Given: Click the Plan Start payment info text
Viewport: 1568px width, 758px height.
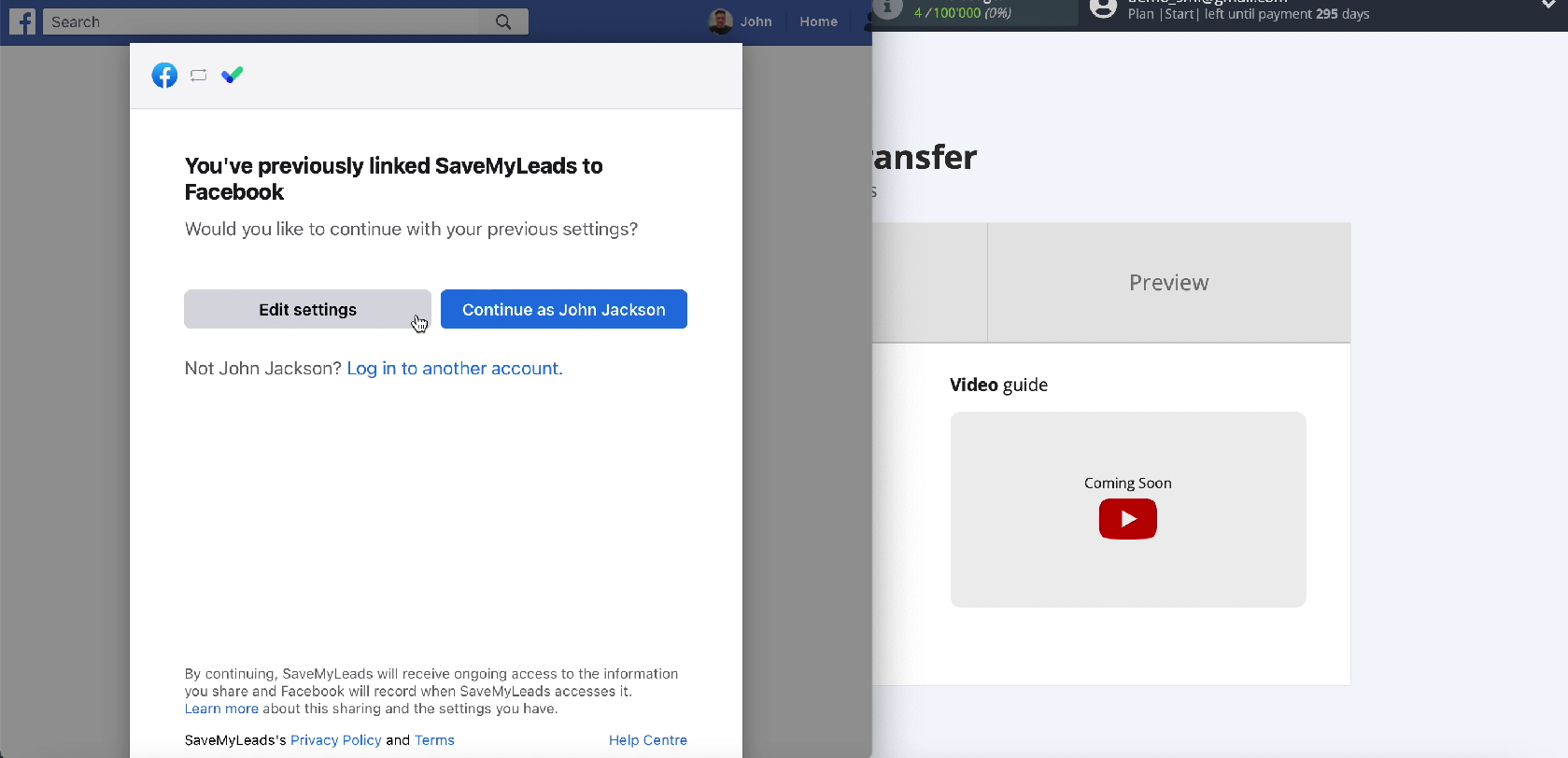Looking at the screenshot, I should click(1249, 14).
